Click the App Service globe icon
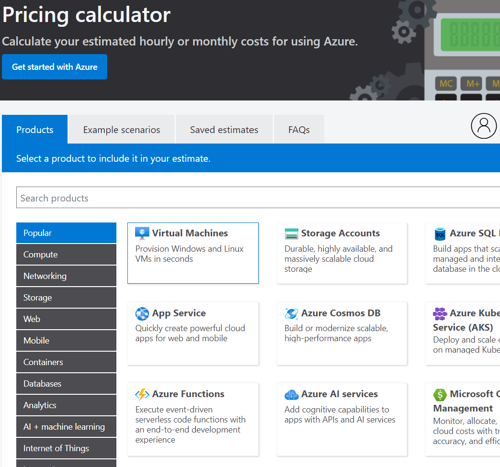The image size is (500, 467). (x=142, y=313)
